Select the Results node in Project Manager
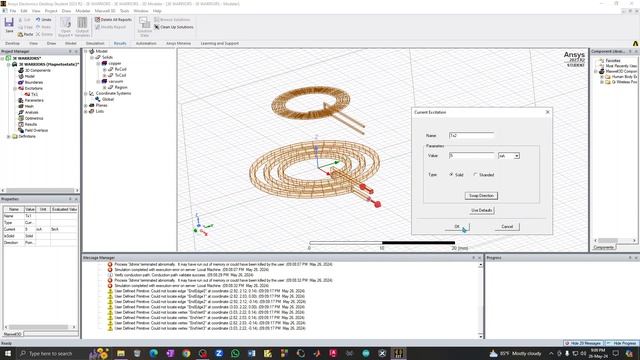 (x=28, y=124)
